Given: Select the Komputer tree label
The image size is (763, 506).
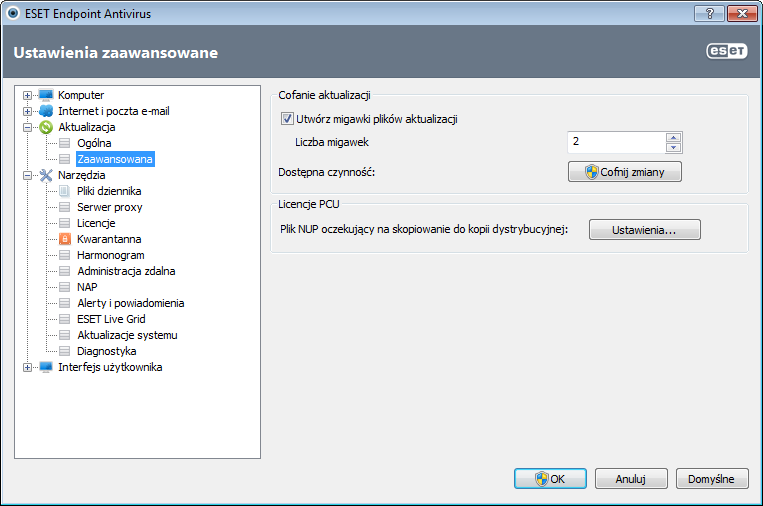Looking at the screenshot, I should pos(81,95).
